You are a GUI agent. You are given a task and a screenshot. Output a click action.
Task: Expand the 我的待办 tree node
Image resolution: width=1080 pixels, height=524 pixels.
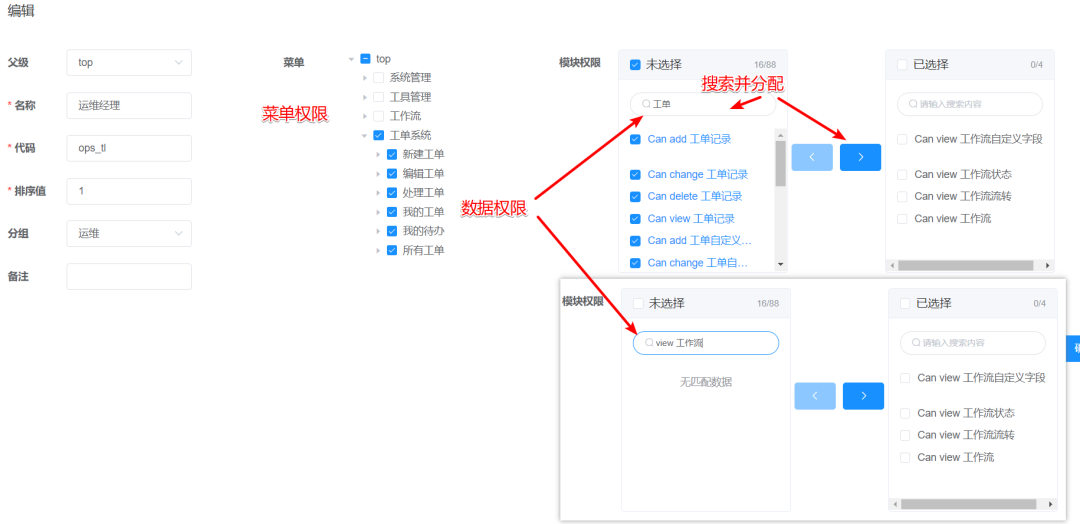coord(378,231)
